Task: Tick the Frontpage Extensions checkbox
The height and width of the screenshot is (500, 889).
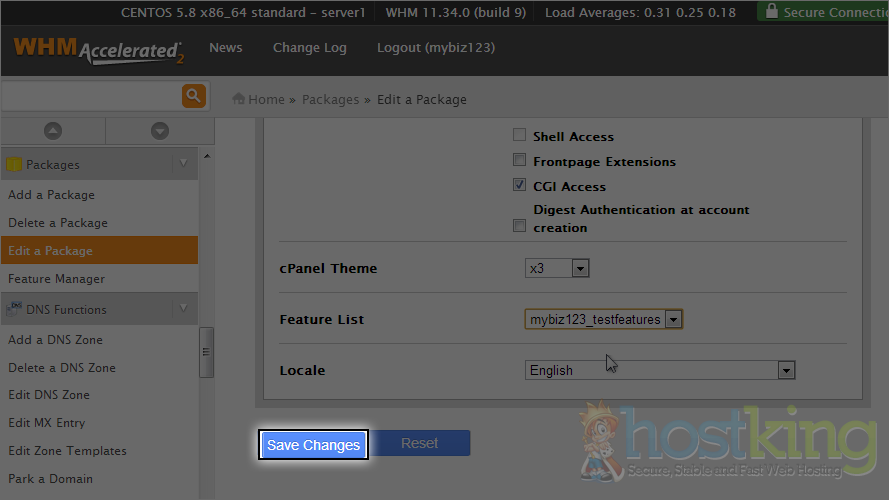Action: click(519, 161)
